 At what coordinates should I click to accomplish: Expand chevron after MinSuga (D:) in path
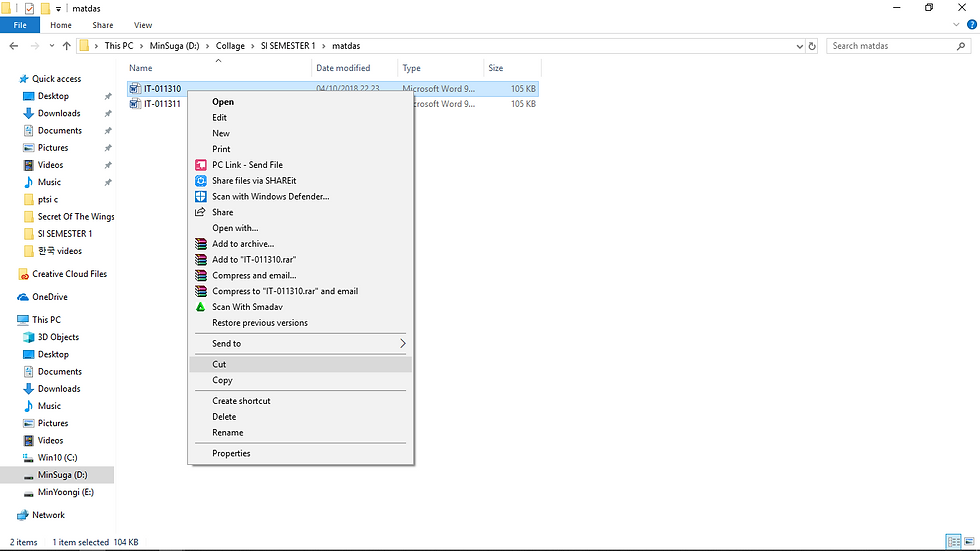(208, 46)
